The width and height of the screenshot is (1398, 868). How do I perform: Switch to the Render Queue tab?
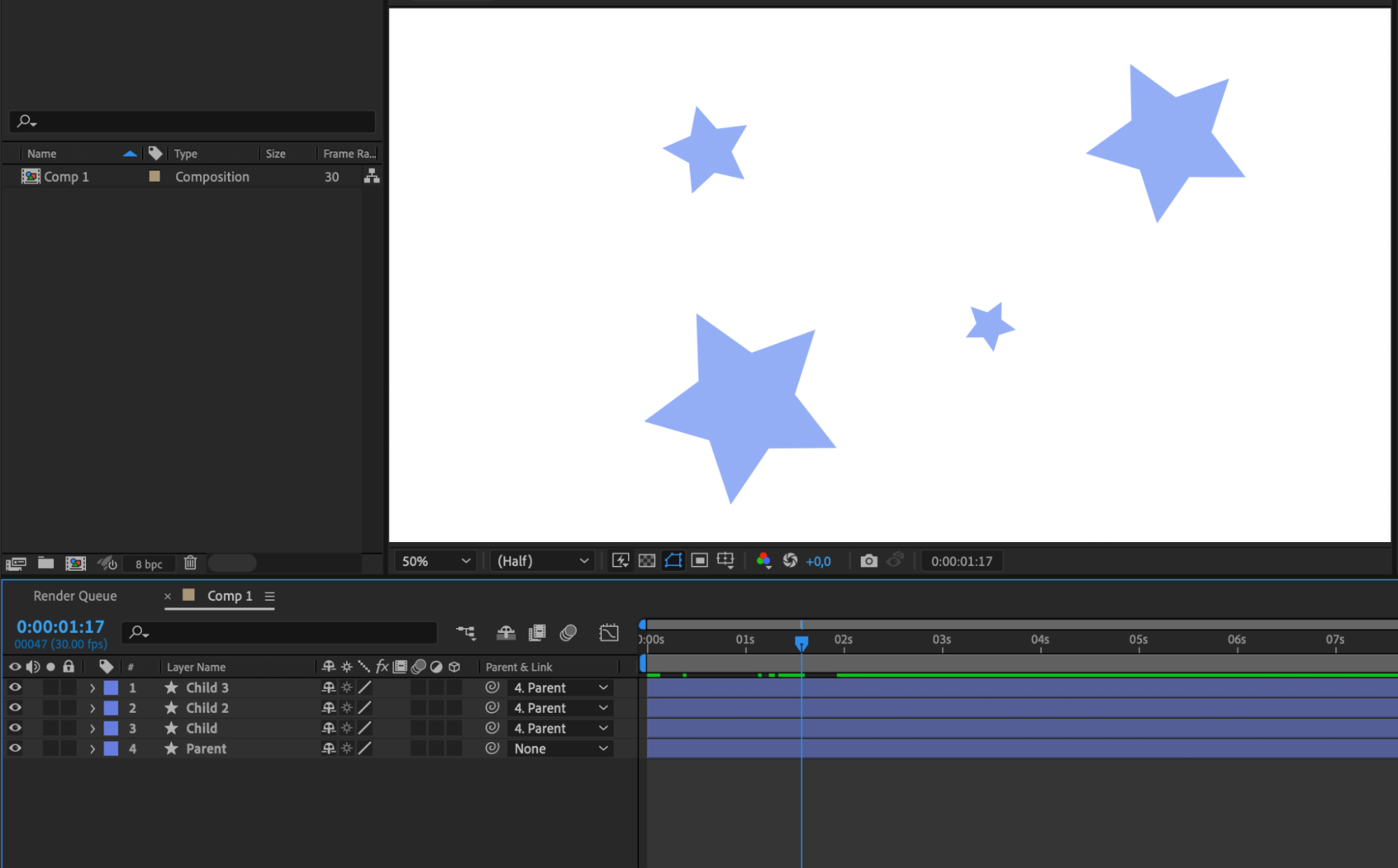click(76, 596)
